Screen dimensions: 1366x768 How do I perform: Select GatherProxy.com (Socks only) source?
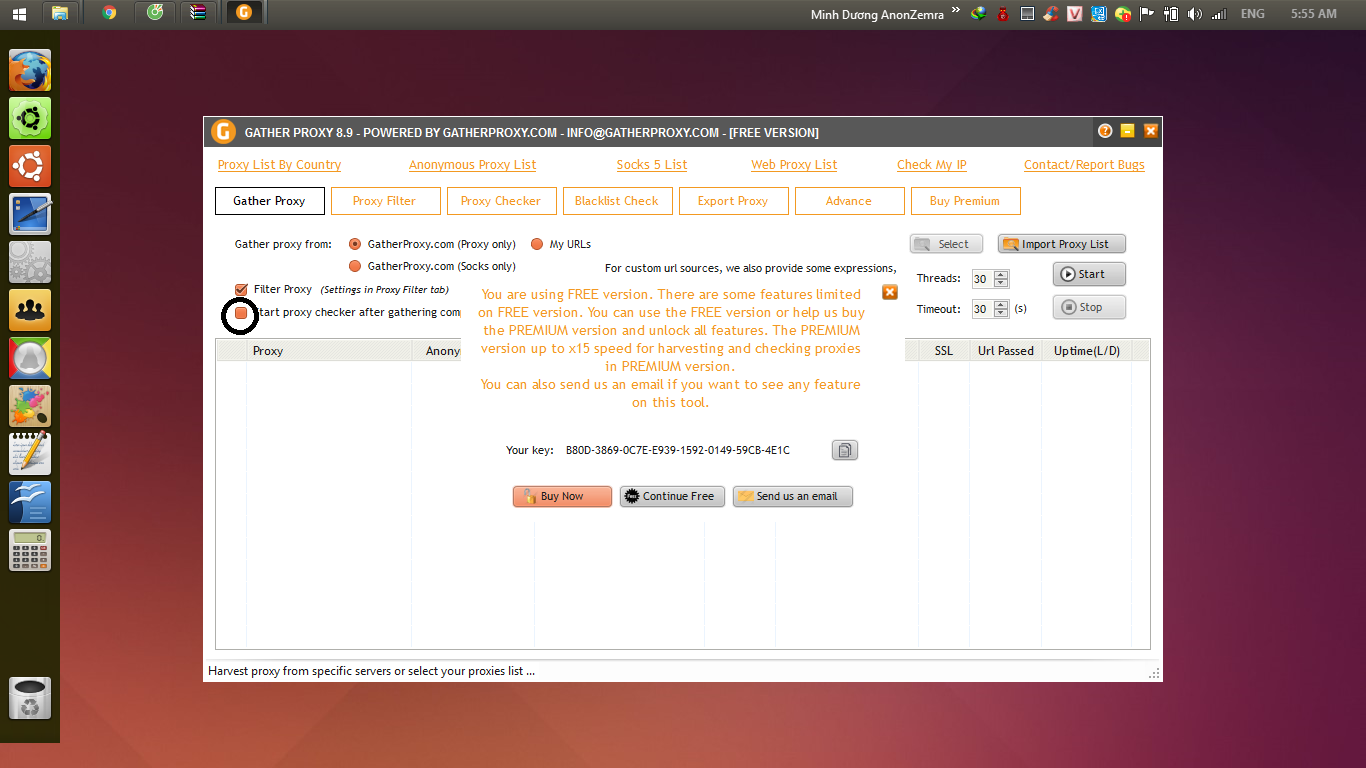tap(355, 266)
